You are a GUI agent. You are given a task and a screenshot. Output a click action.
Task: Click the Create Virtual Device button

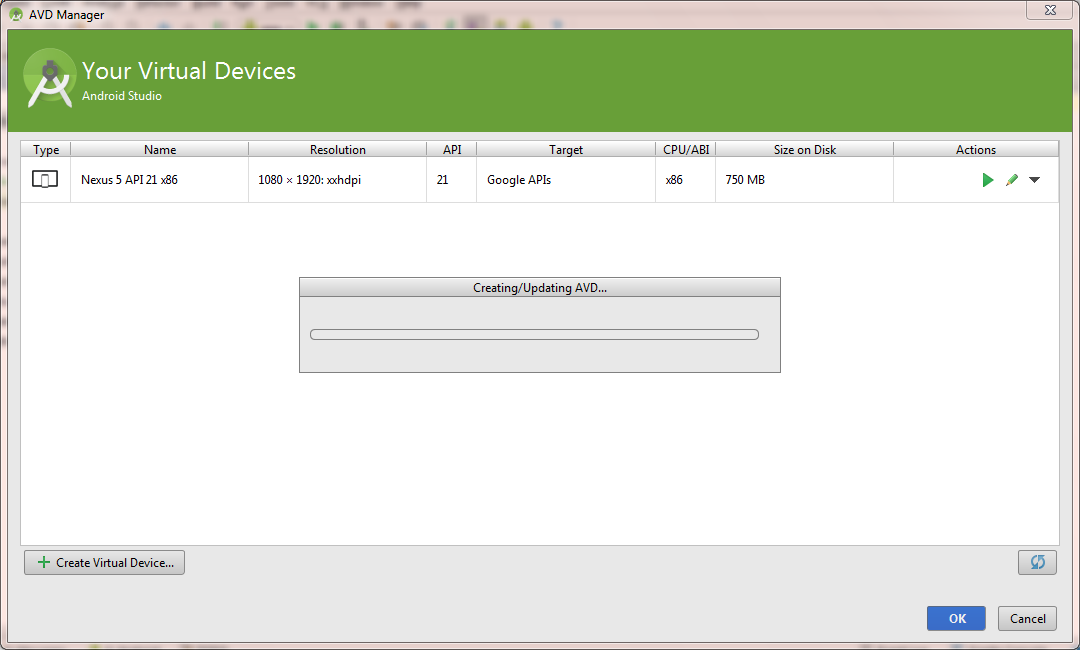click(104, 563)
